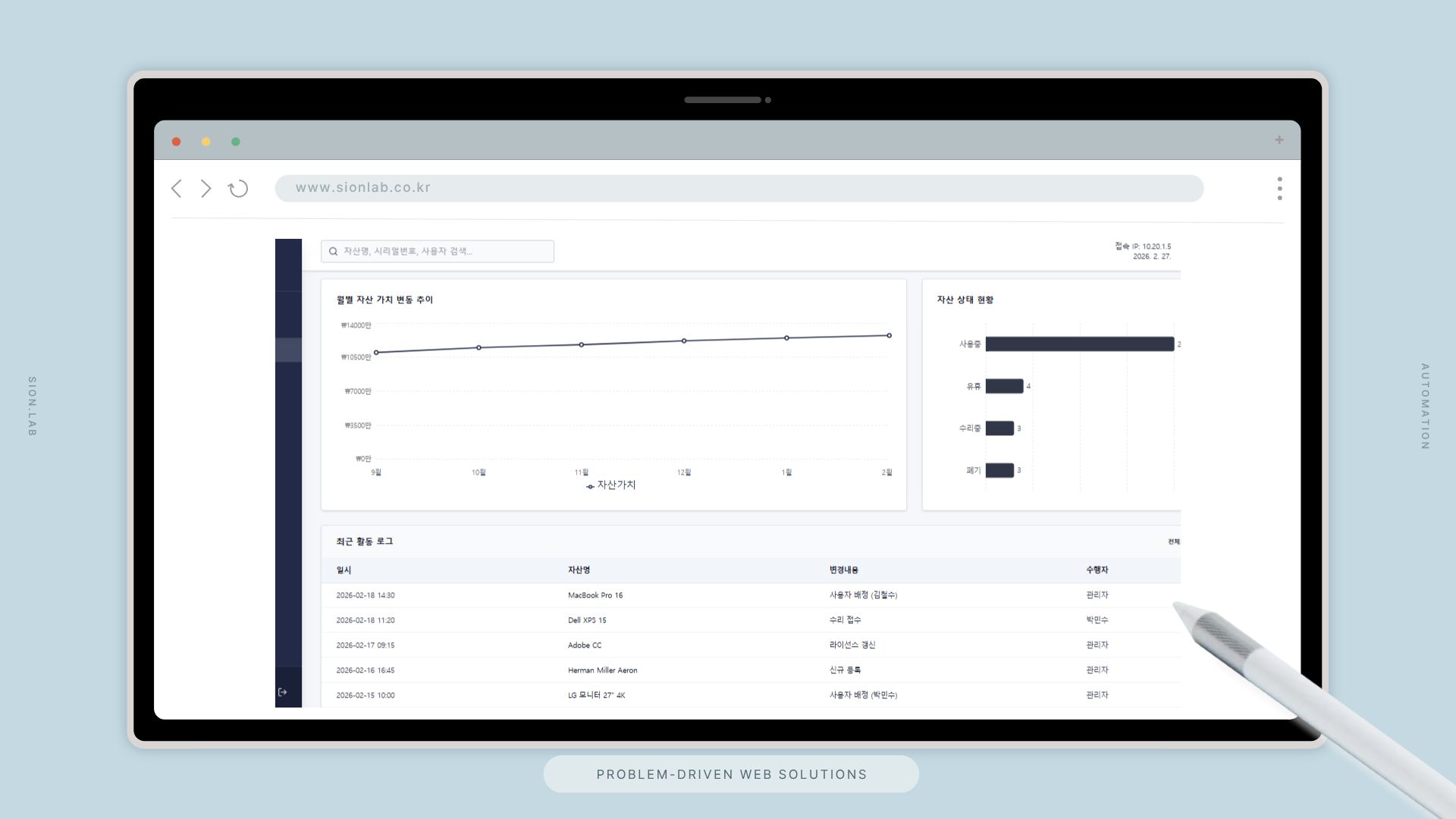Screen dimensions: 1456x819
Task: Focus the asset search input field
Action: 446,252
